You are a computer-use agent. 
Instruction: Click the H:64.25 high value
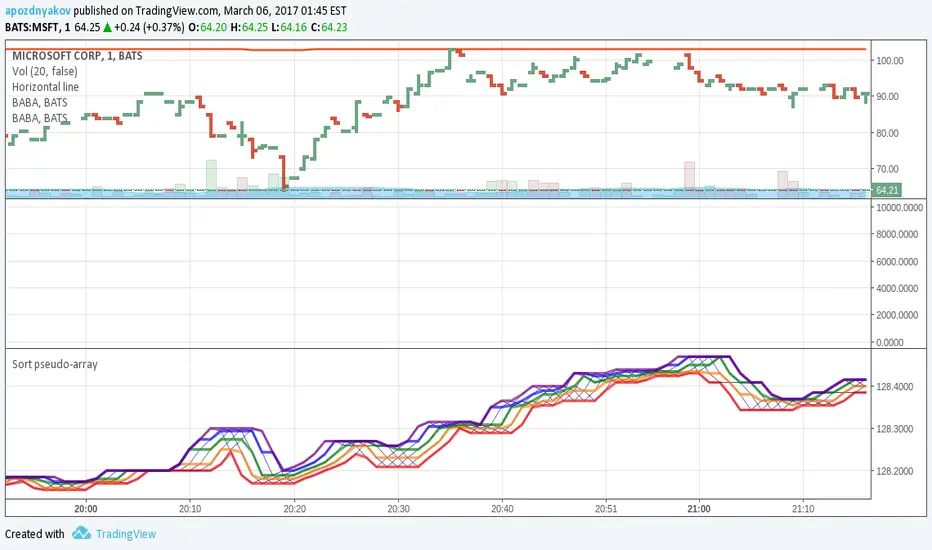[249, 27]
